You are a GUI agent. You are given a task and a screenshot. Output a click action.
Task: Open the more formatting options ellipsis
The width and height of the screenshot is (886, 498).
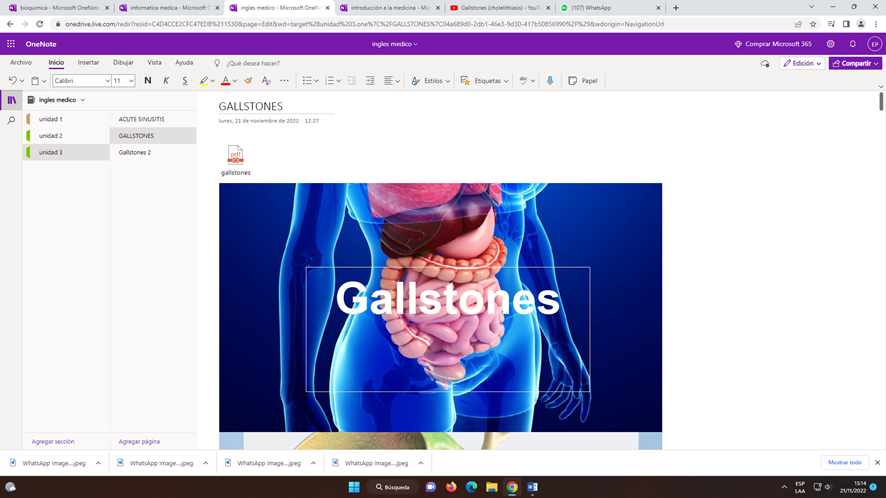pos(284,81)
